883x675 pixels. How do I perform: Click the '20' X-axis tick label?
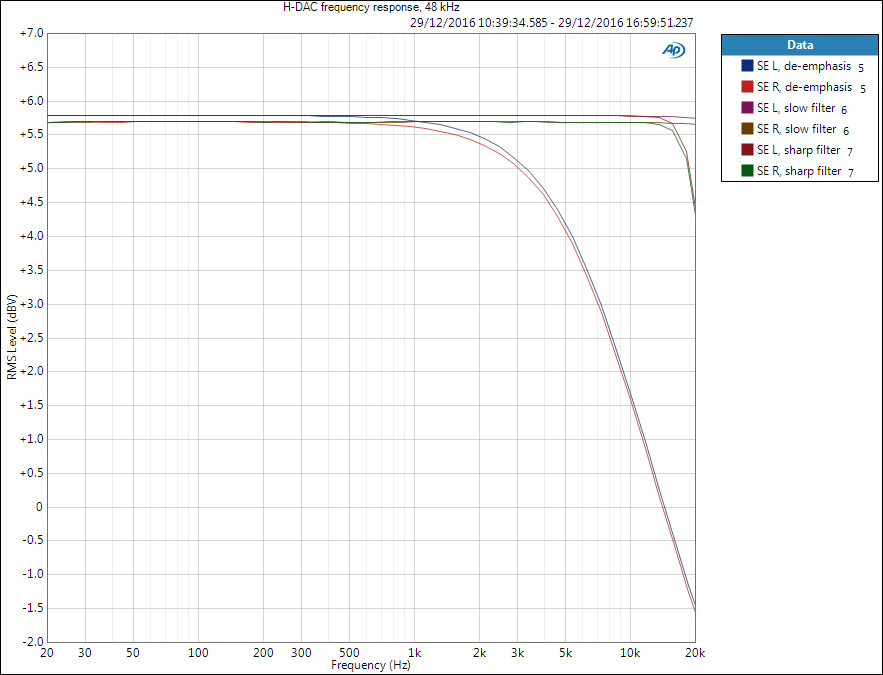pyautogui.click(x=47, y=653)
